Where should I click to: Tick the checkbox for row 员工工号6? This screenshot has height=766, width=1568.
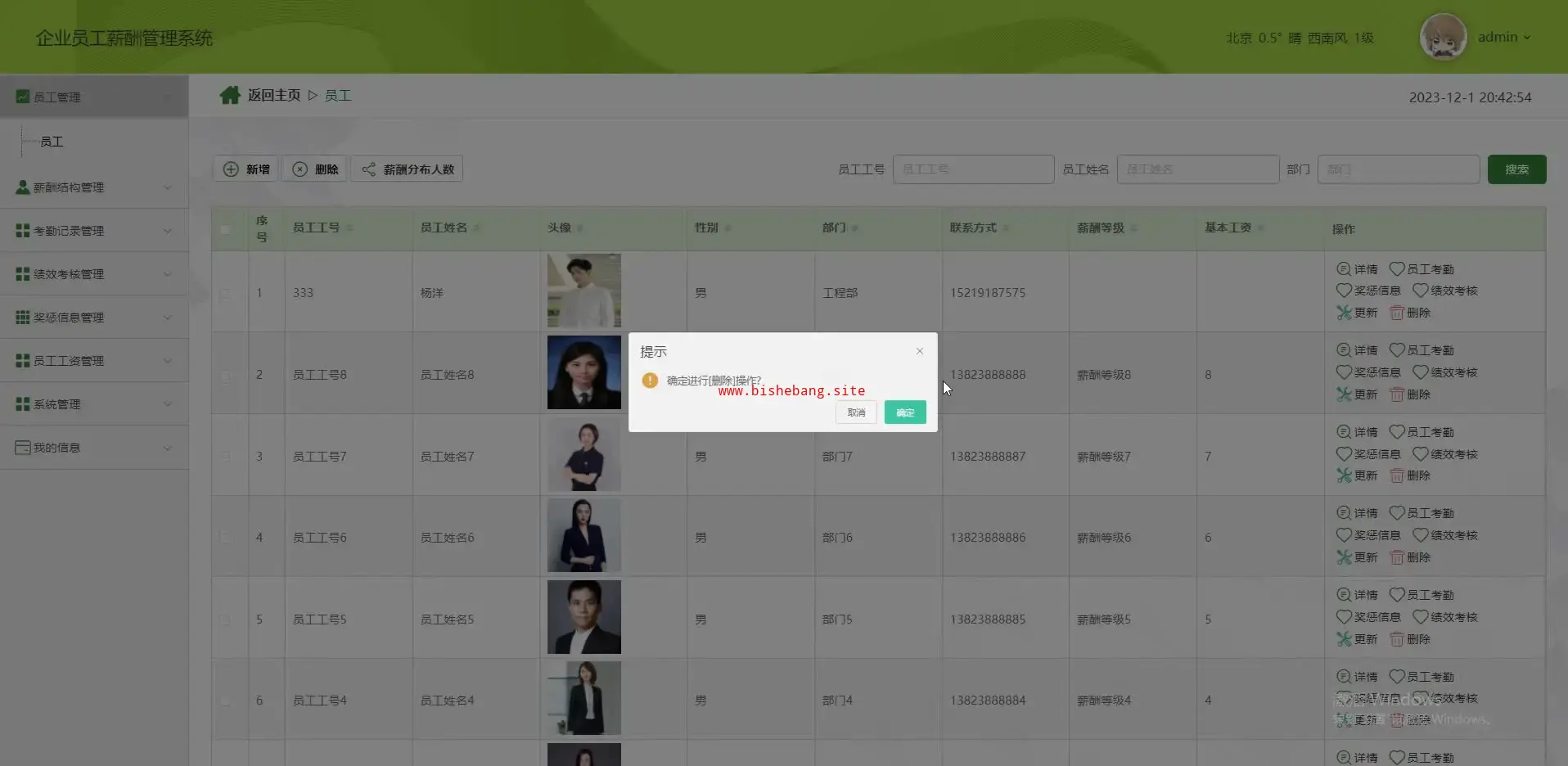point(225,538)
